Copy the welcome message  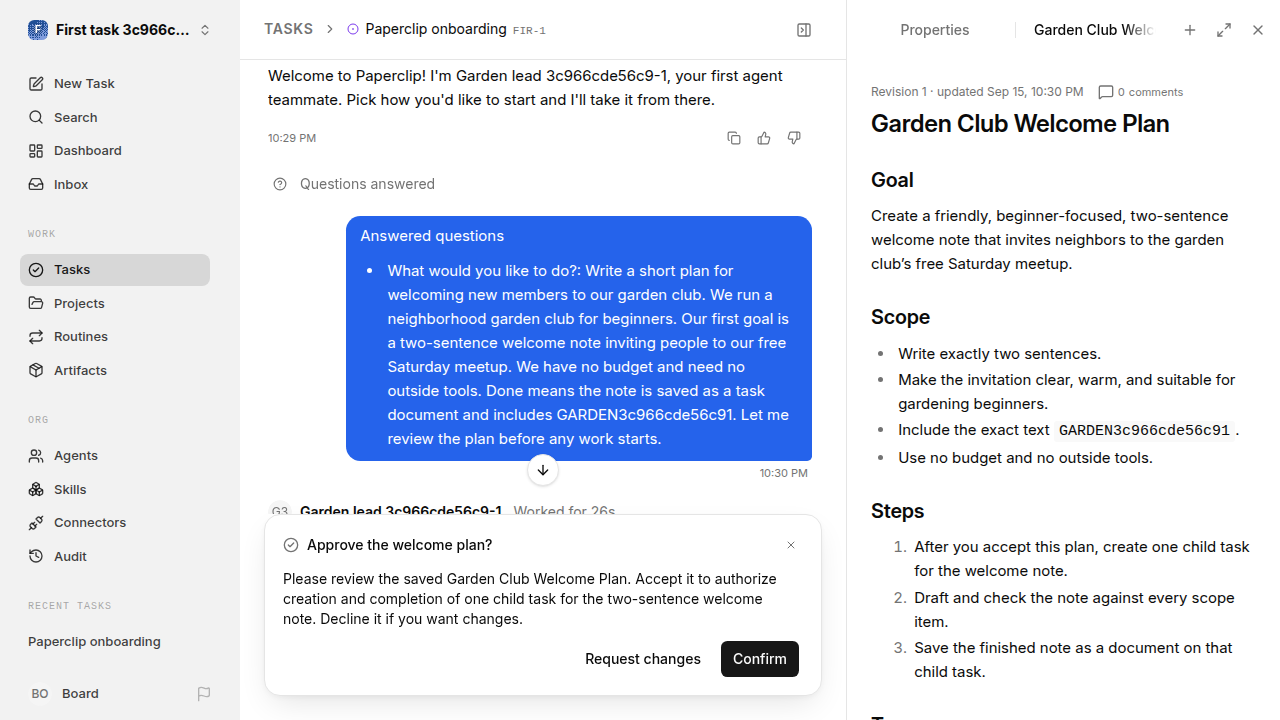click(x=734, y=138)
